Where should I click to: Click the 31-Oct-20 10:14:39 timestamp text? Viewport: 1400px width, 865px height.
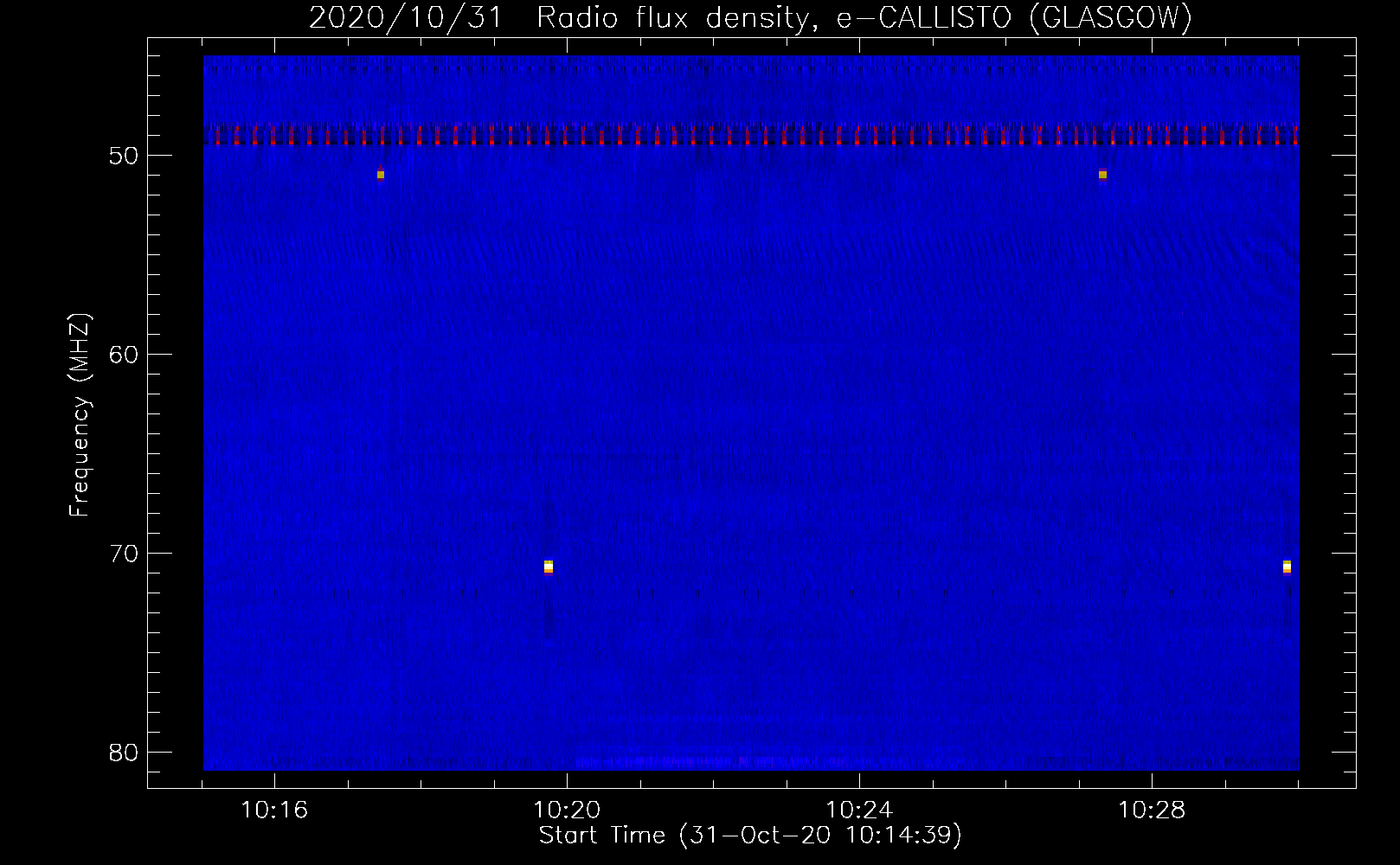coord(820,836)
